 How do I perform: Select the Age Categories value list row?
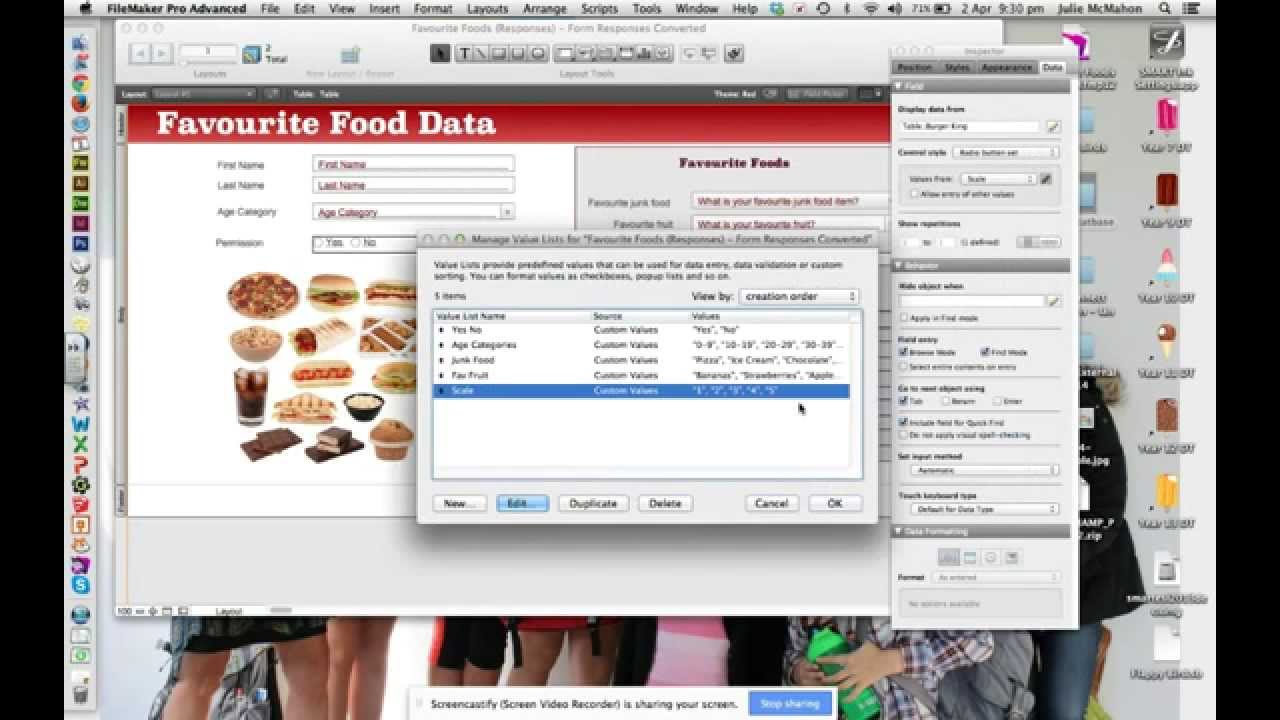[x=641, y=345]
